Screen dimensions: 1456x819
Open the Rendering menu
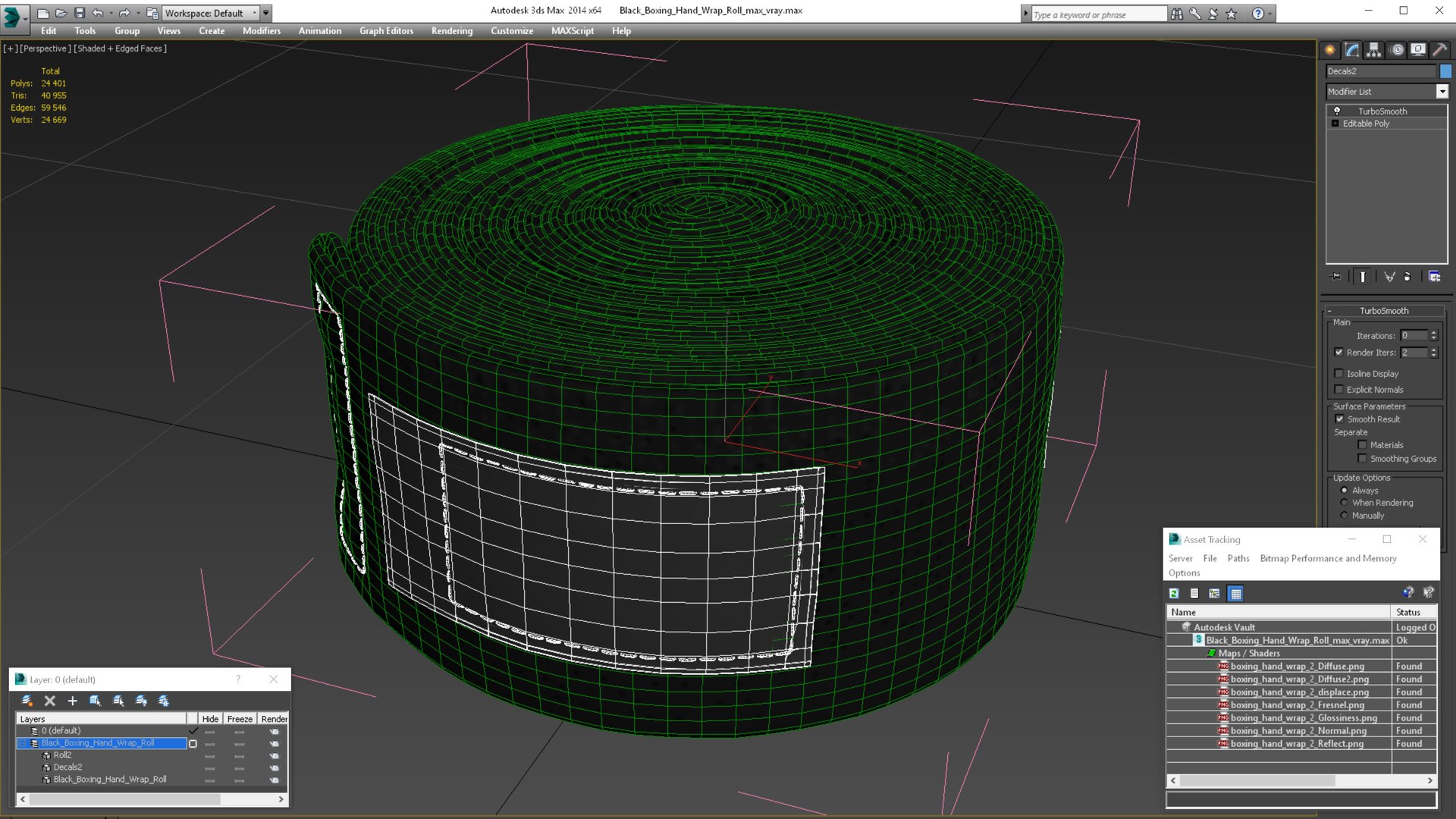pyautogui.click(x=451, y=31)
